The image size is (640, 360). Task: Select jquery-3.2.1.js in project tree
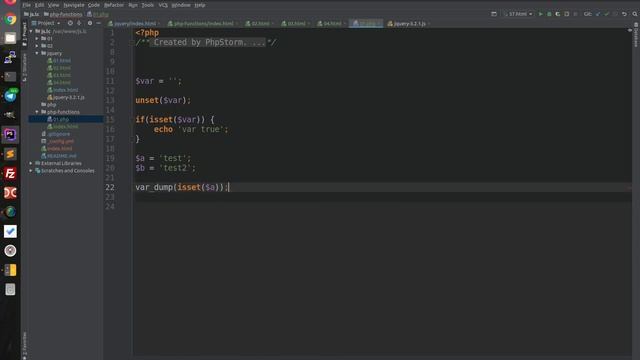point(66,97)
